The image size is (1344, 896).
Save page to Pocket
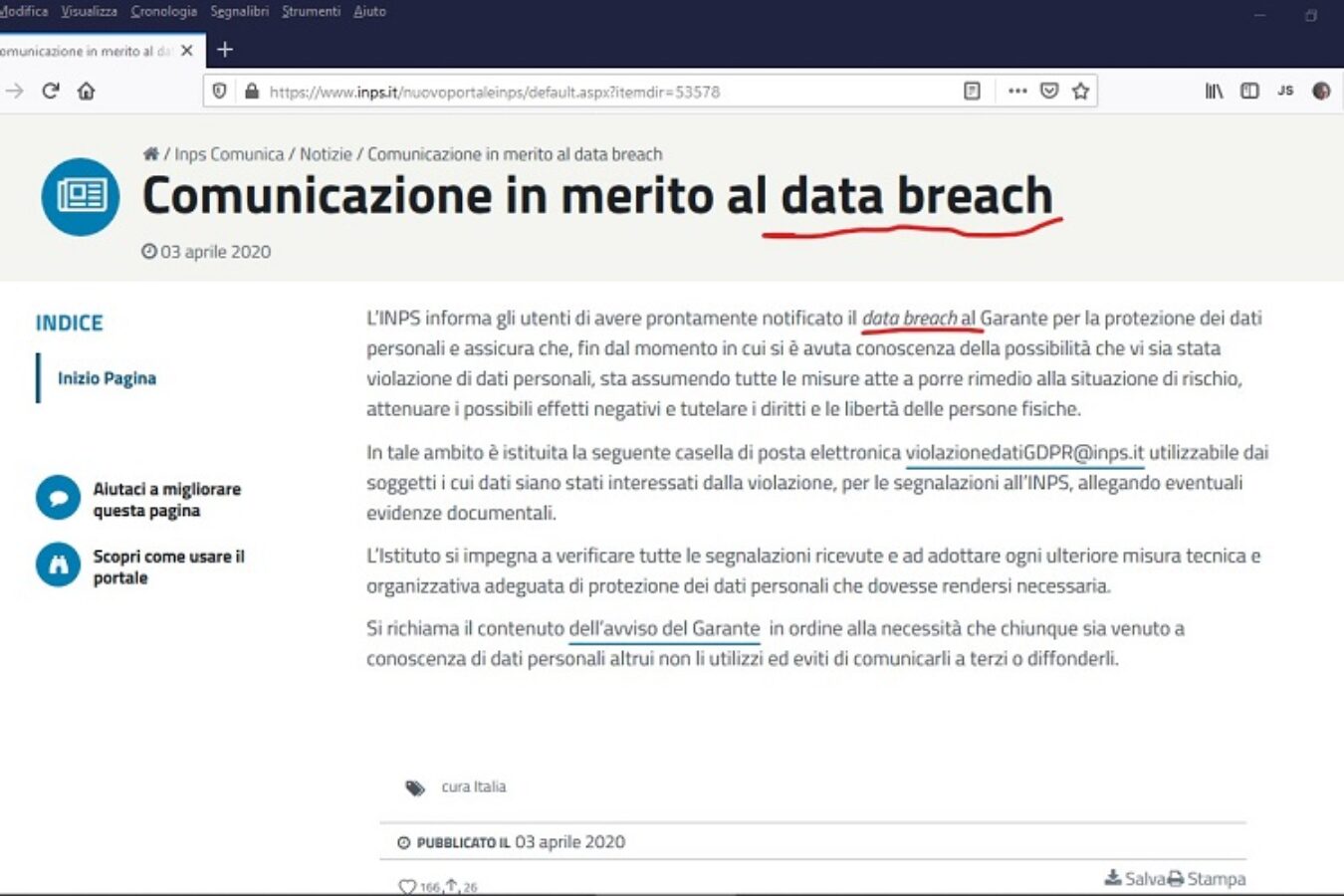[1049, 91]
